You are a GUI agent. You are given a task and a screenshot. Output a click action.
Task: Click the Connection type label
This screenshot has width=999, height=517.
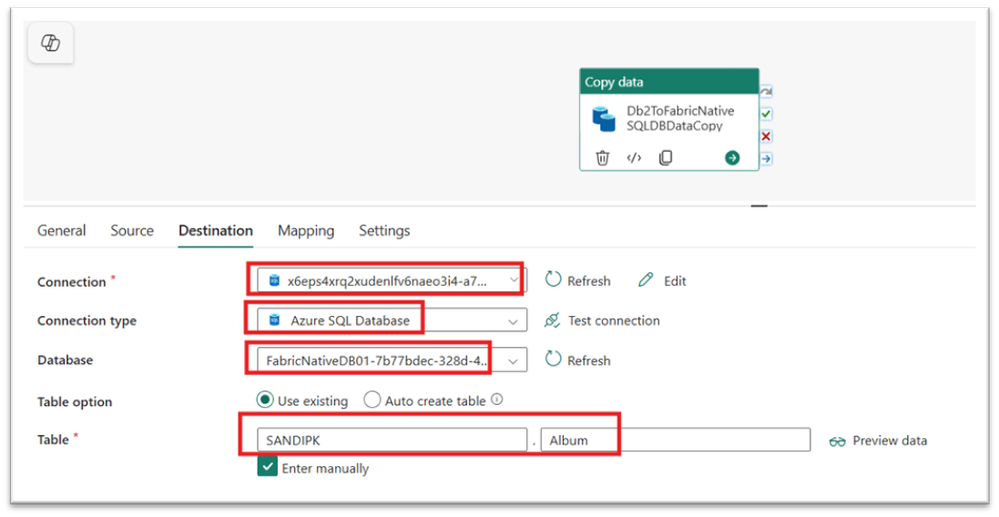[87, 321]
